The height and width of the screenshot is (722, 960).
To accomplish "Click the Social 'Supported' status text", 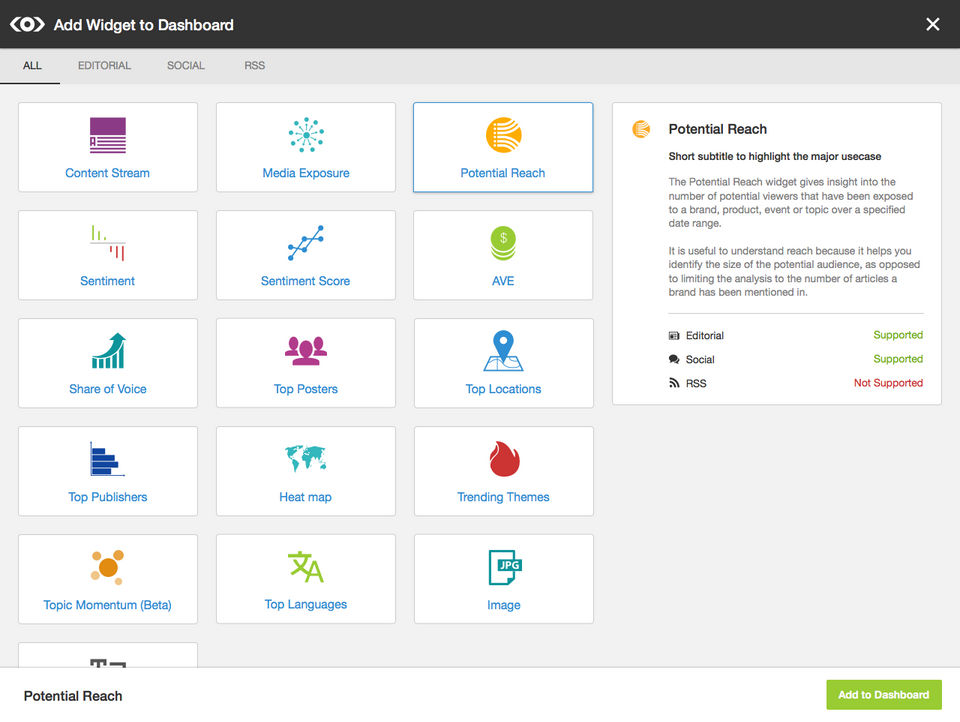I will [x=898, y=359].
